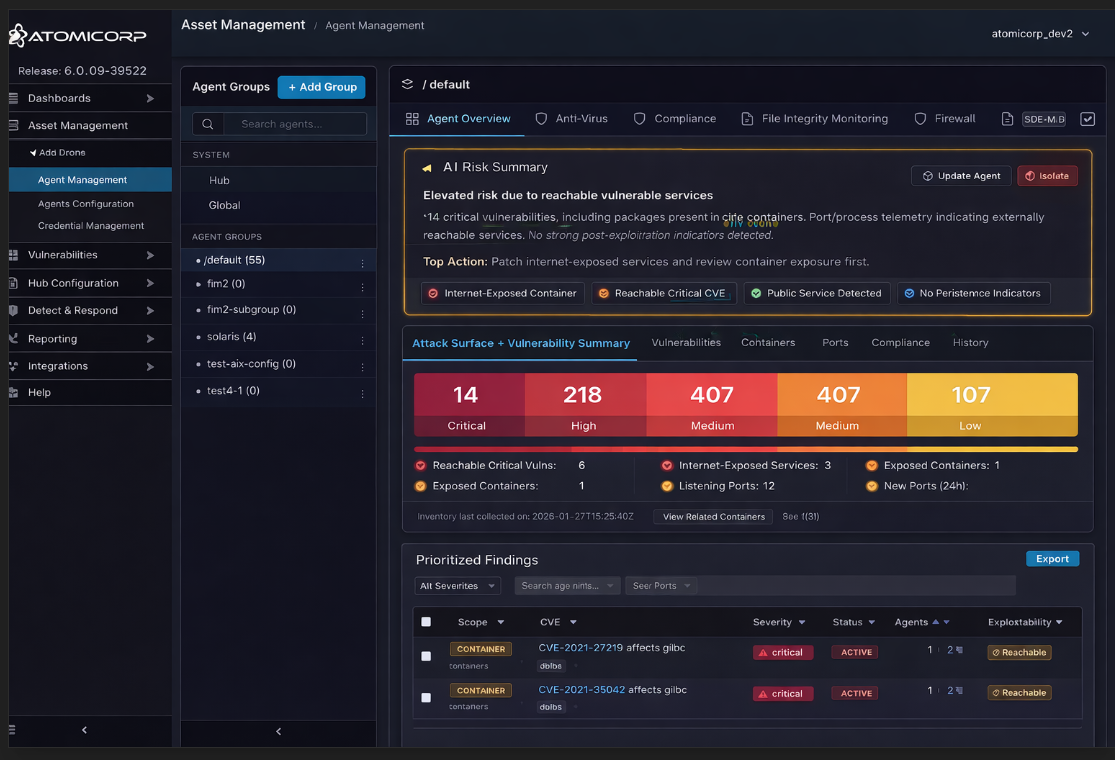The width and height of the screenshot is (1115, 760).
Task: Click View Related Containers button
Action: [x=713, y=517]
